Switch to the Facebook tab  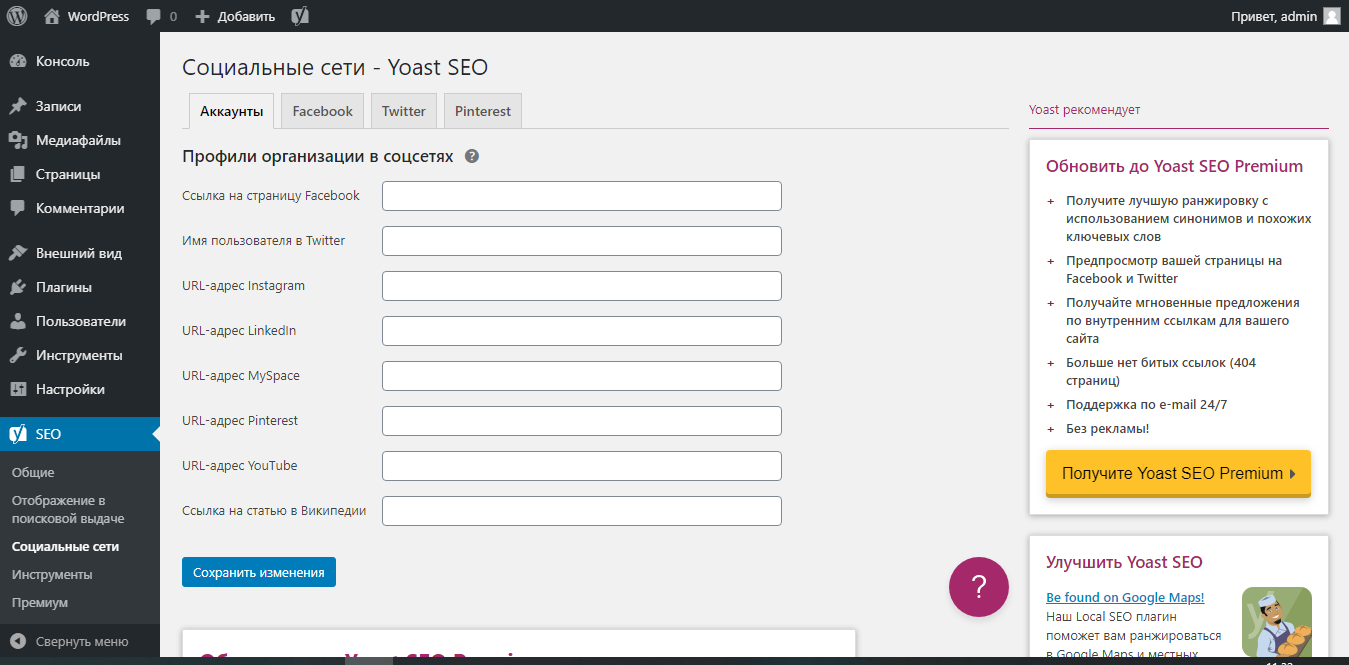pyautogui.click(x=322, y=110)
